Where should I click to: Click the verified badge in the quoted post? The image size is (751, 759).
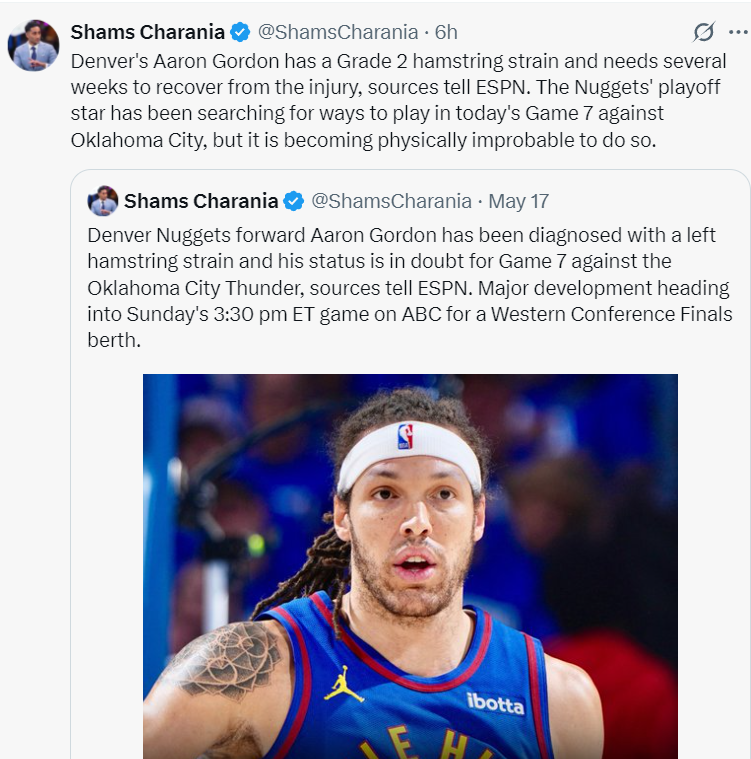pos(294,201)
